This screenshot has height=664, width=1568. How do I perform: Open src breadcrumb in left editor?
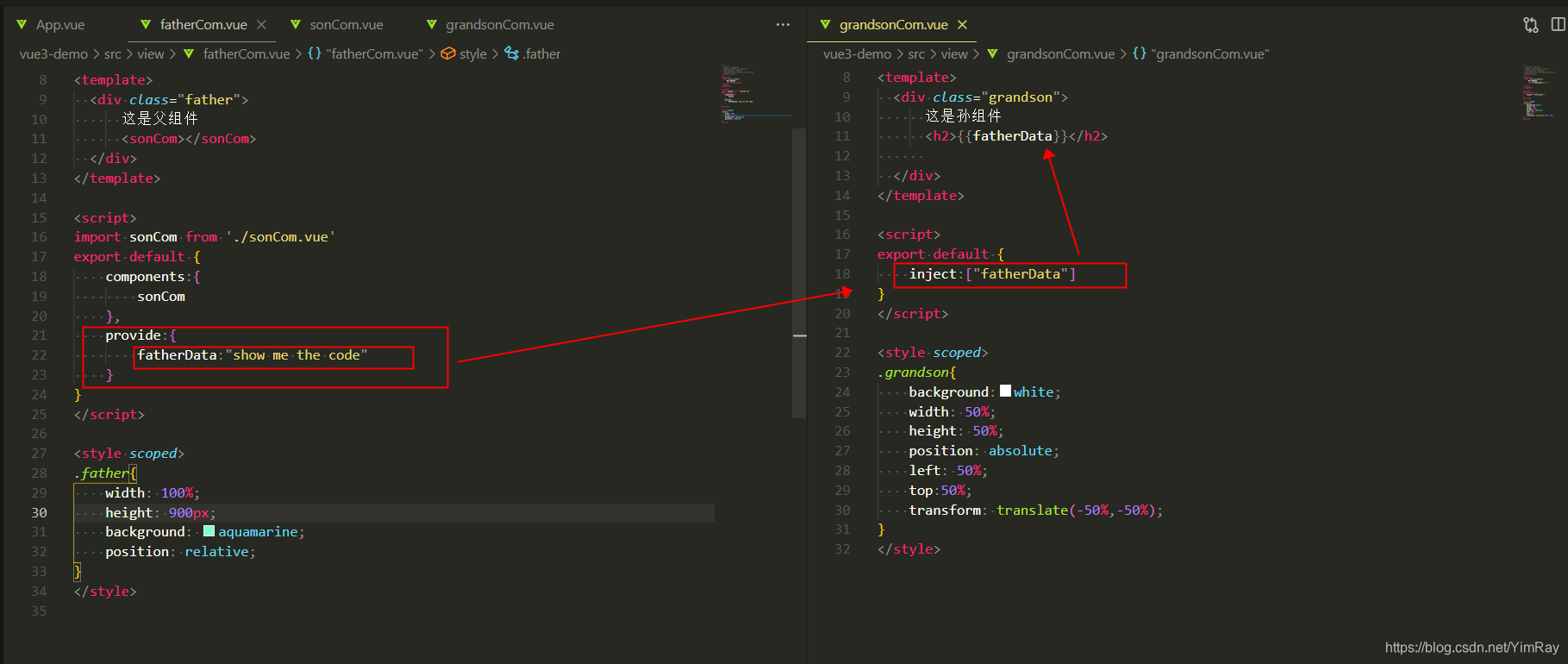113,53
